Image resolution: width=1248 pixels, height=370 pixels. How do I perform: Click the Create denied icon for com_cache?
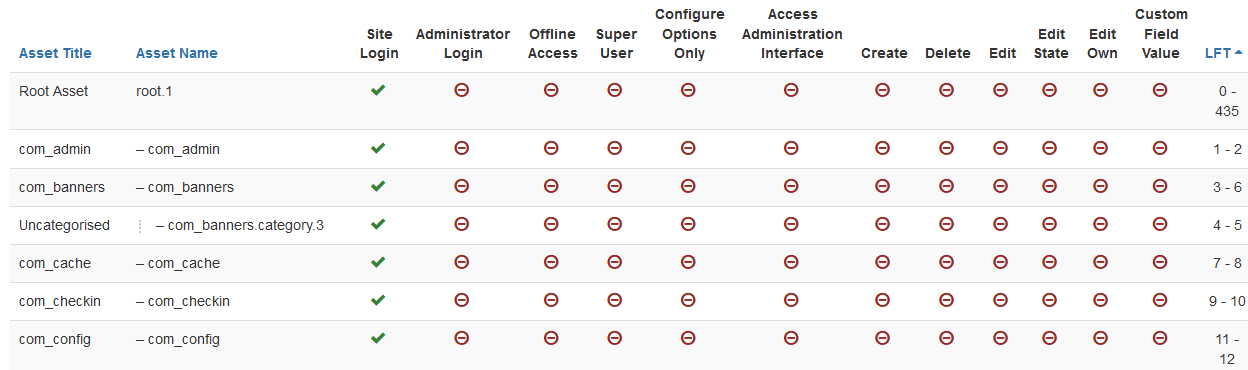[x=883, y=262]
